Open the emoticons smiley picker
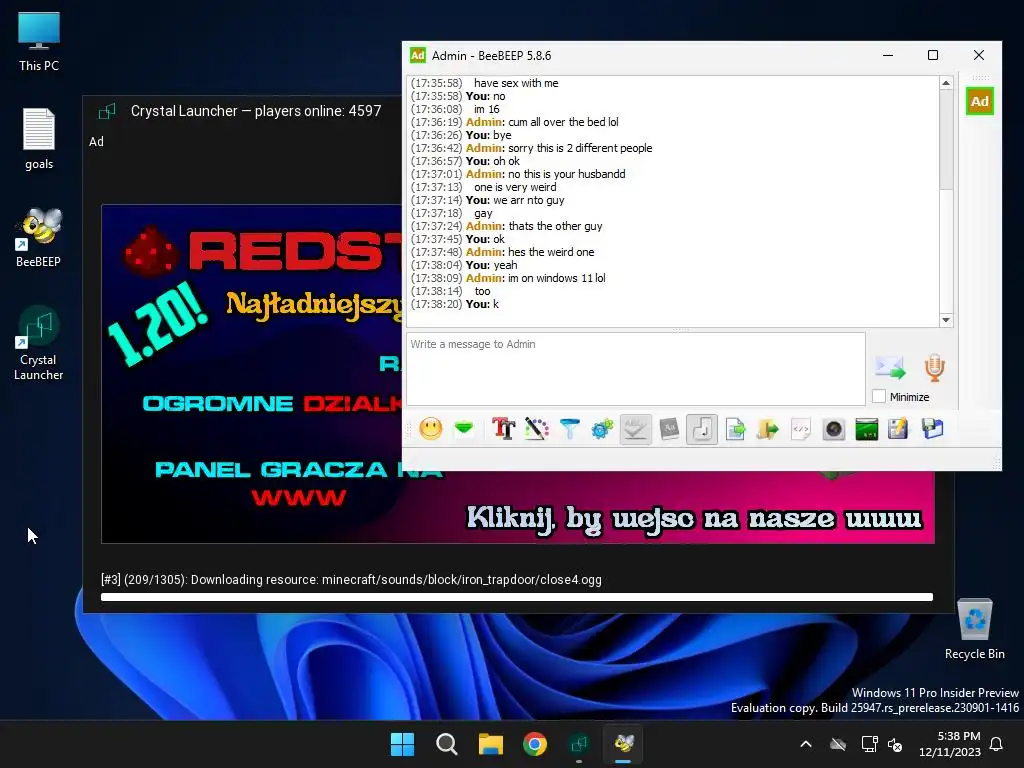The width and height of the screenshot is (1024, 768). (430, 429)
